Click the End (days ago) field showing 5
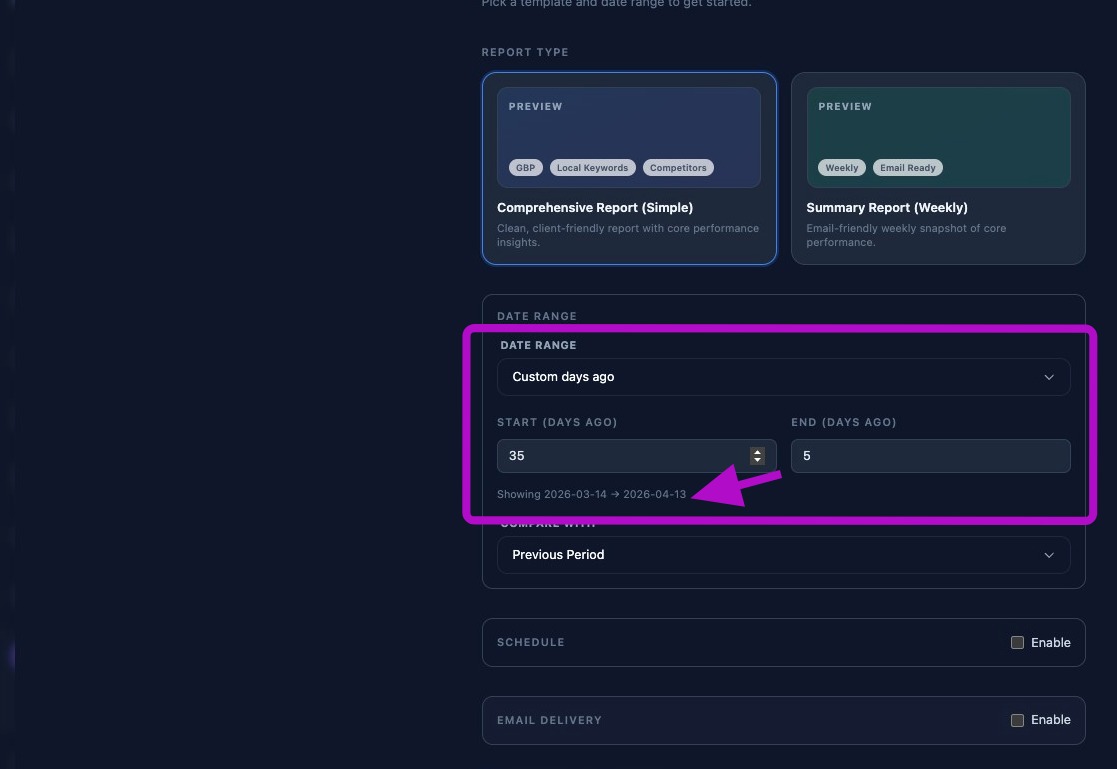The image size is (1117, 769). 930,456
